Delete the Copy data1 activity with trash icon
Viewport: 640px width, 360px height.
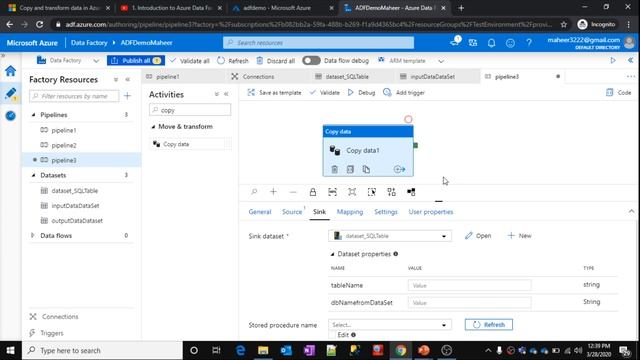[334, 169]
